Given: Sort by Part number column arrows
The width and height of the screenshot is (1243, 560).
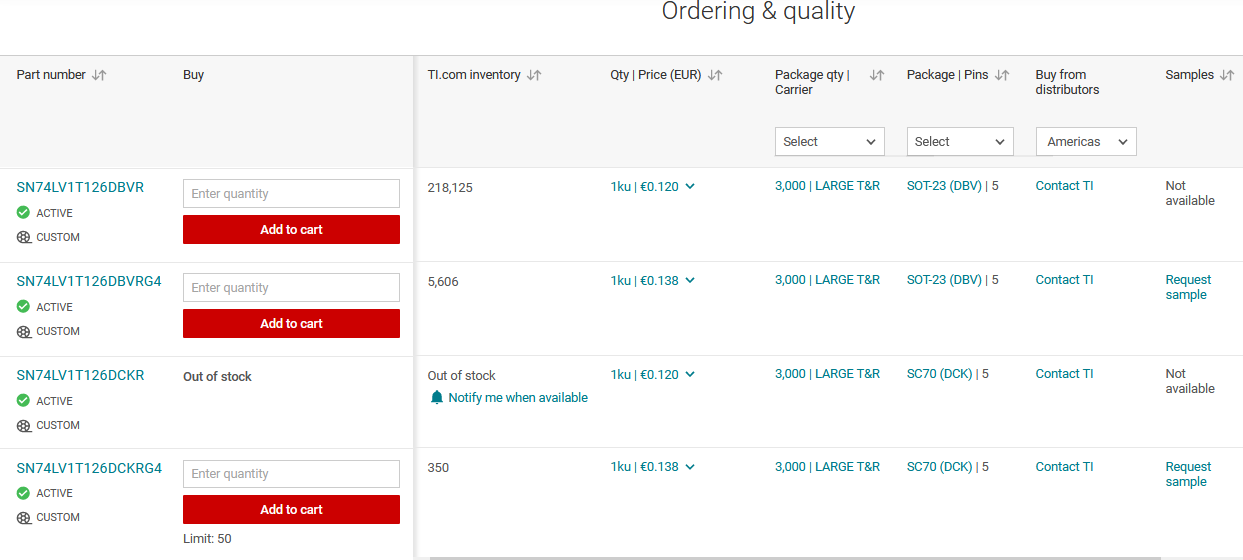Looking at the screenshot, I should click(99, 75).
